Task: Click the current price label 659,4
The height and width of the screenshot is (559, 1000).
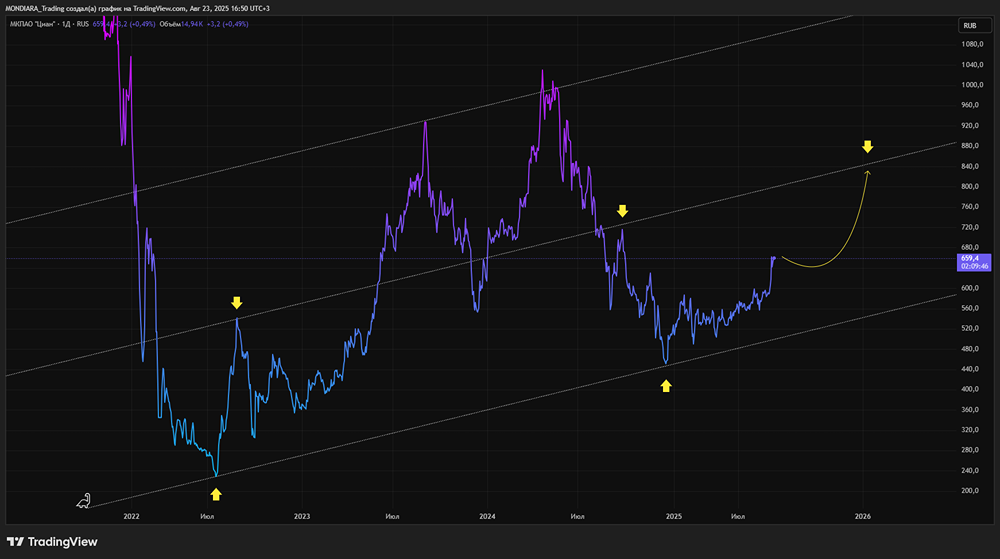Action: pyautogui.click(x=970, y=258)
